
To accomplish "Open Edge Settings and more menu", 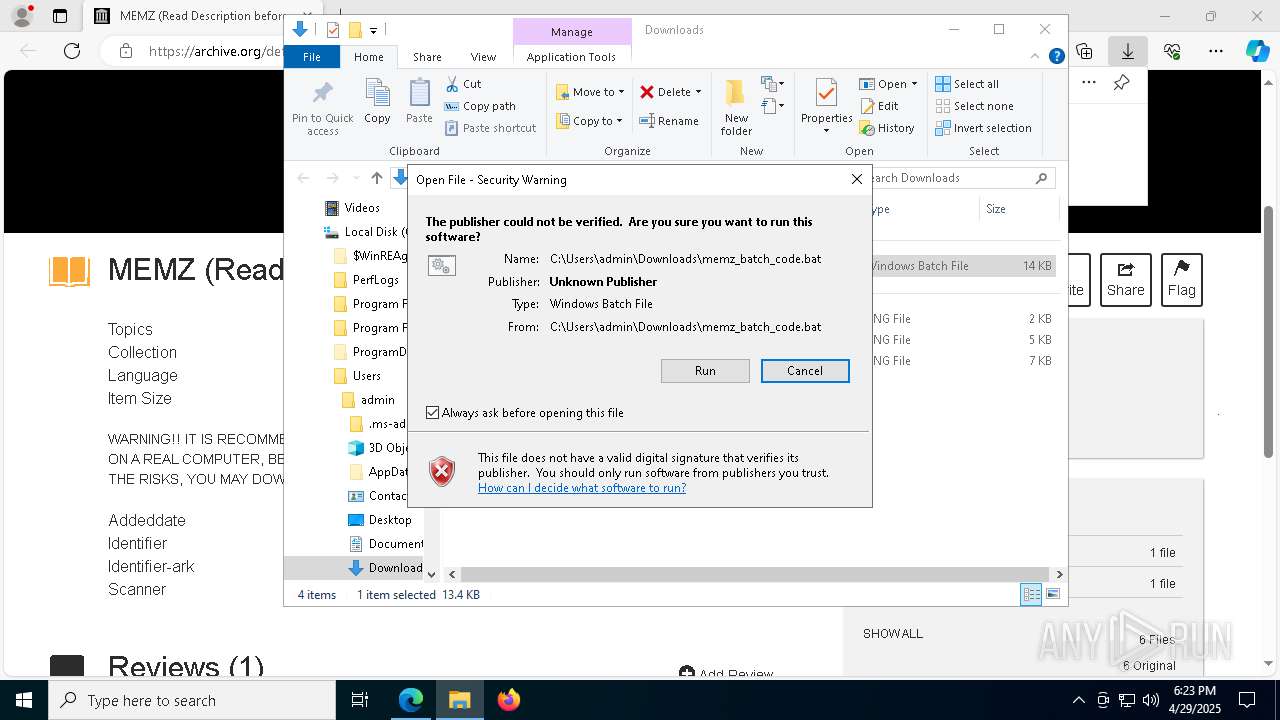I will [x=1216, y=51].
